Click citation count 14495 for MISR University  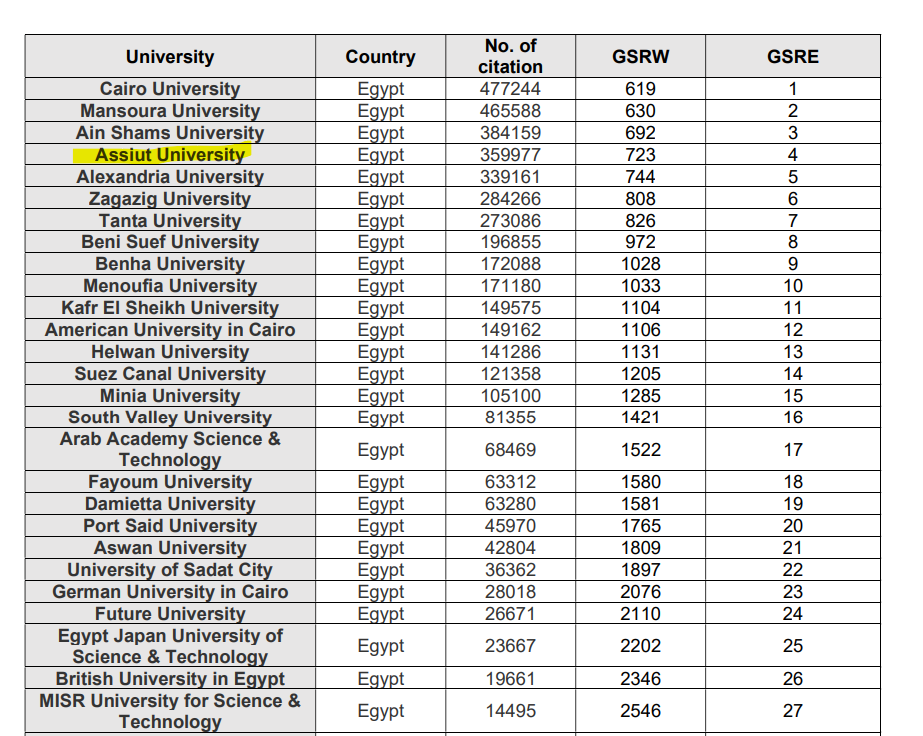click(510, 711)
